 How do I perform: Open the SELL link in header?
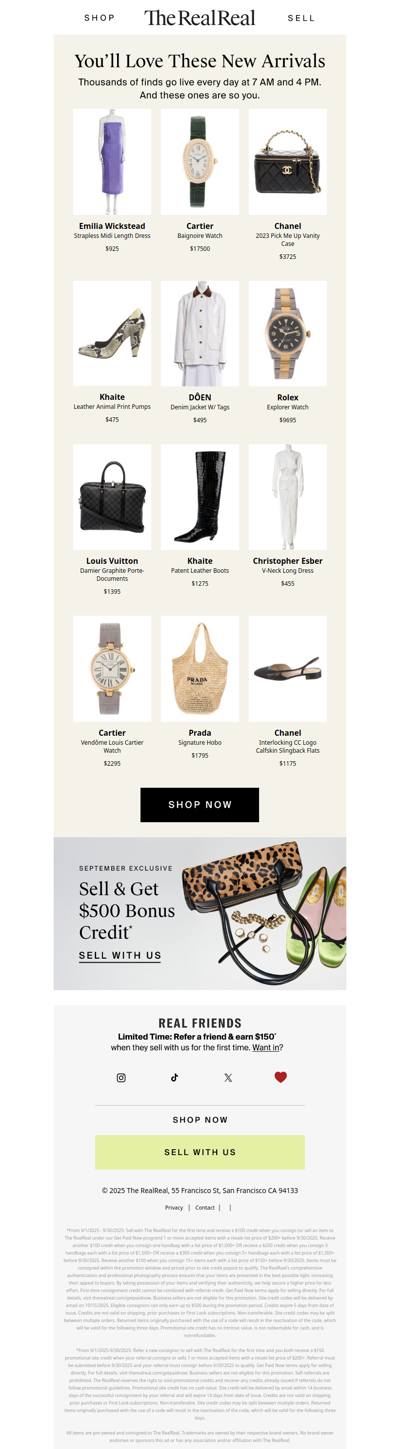pos(301,18)
